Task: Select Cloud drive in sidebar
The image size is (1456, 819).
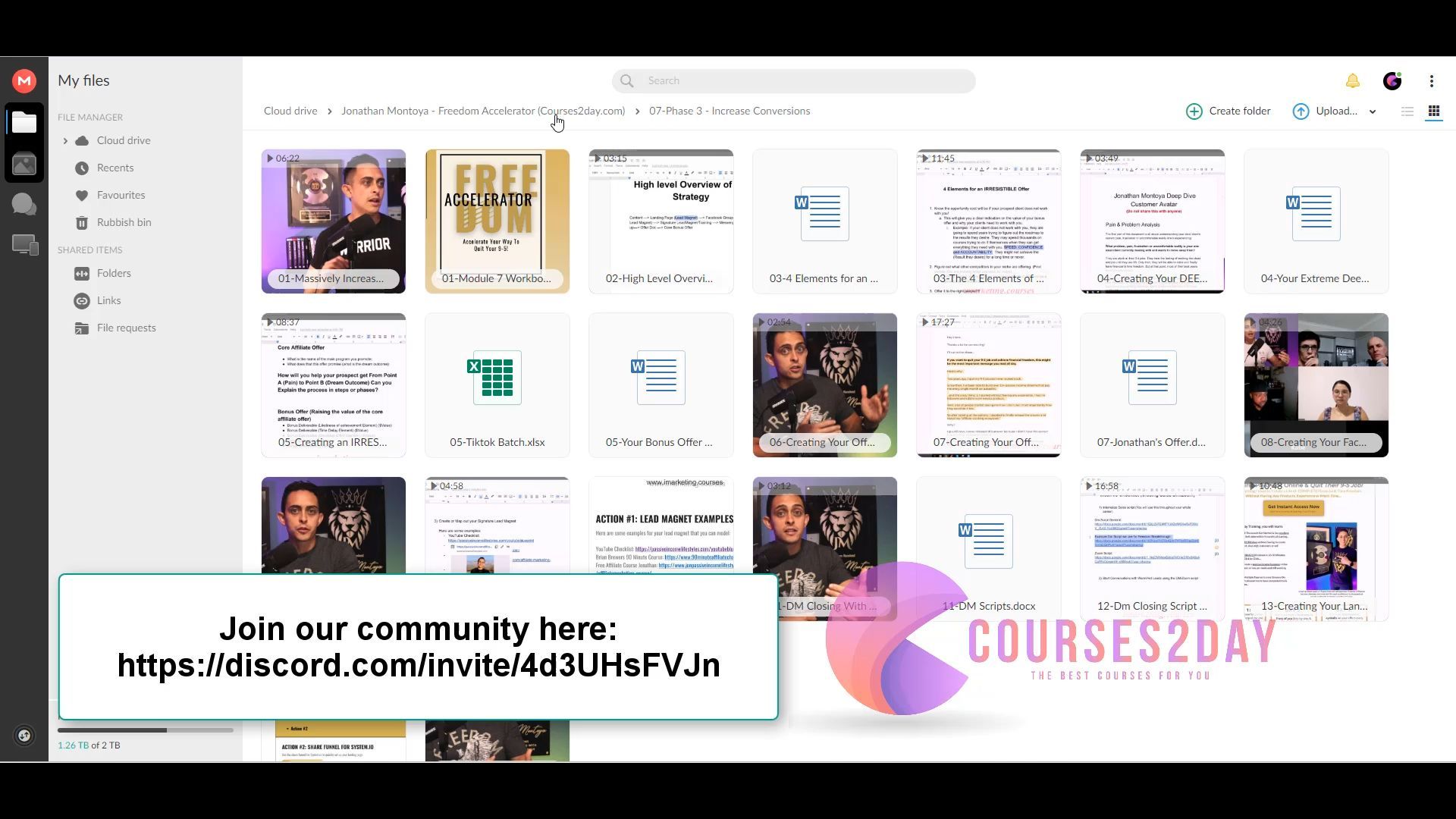Action: click(124, 140)
